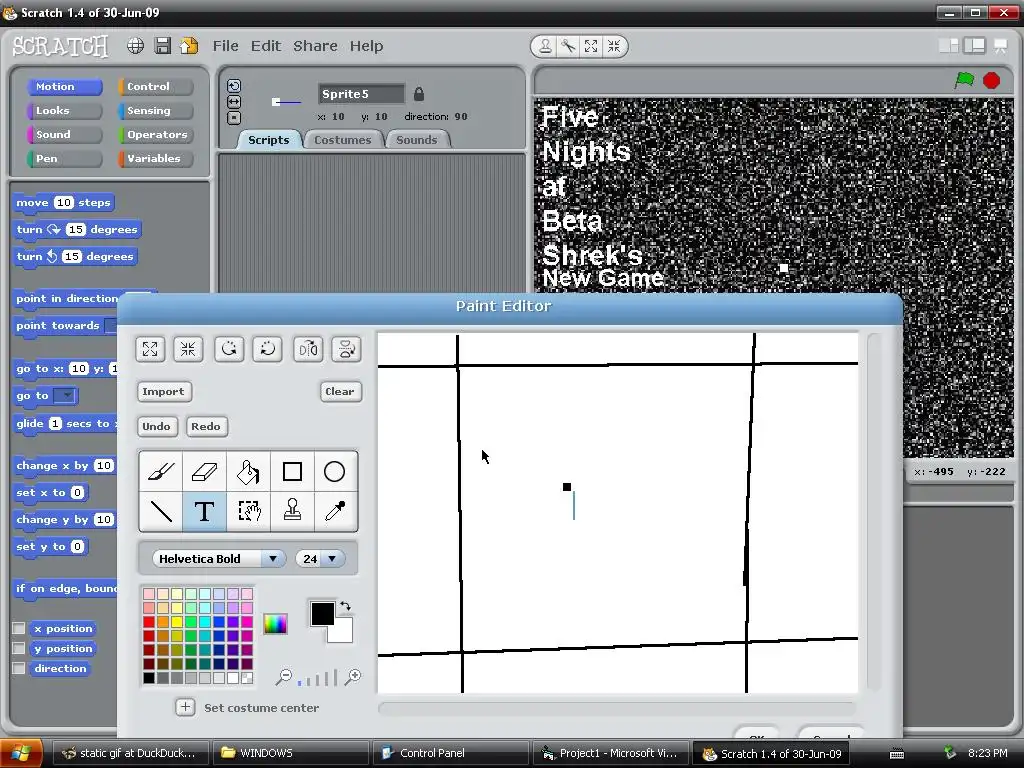Toggle the x position reporter checkbox
Screen dimensions: 1024x768
(19, 628)
